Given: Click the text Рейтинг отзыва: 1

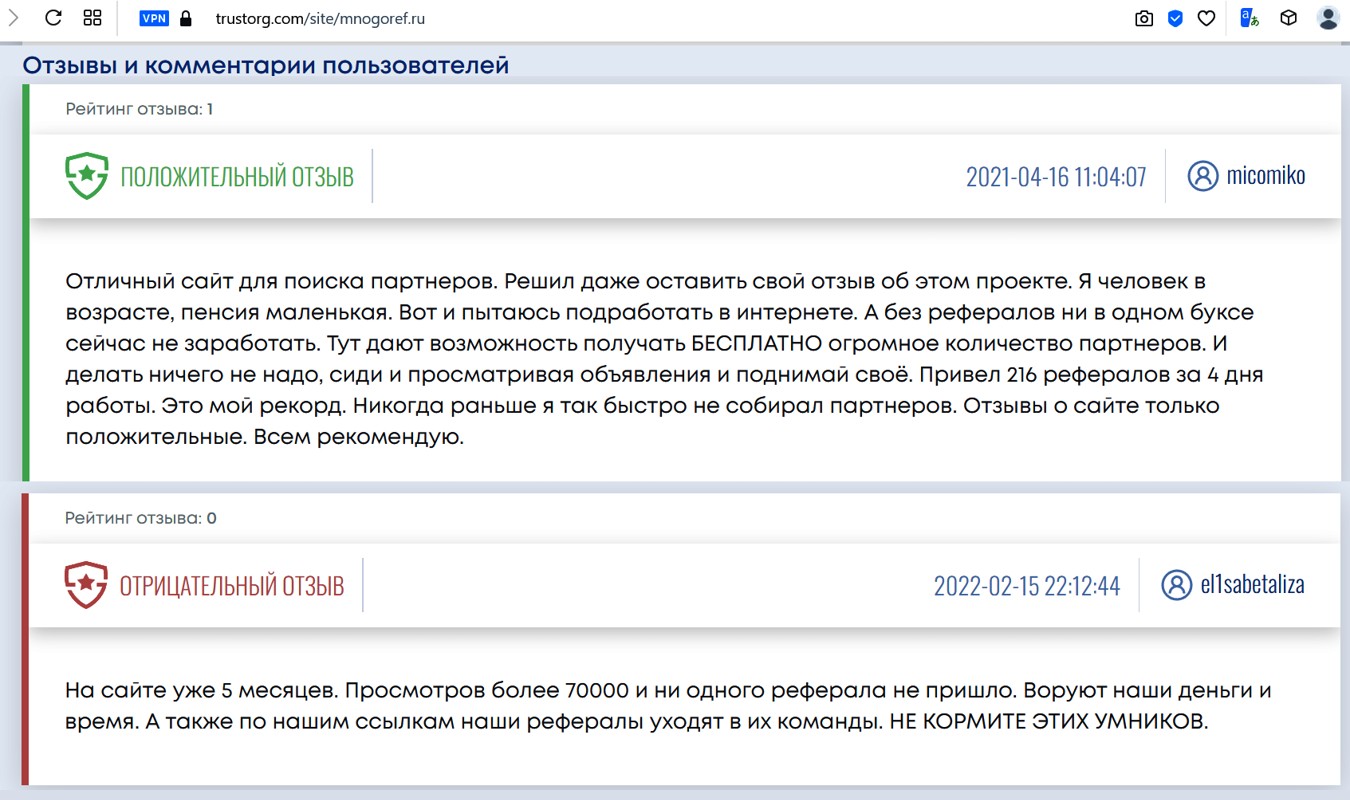Looking at the screenshot, I should tap(139, 109).
